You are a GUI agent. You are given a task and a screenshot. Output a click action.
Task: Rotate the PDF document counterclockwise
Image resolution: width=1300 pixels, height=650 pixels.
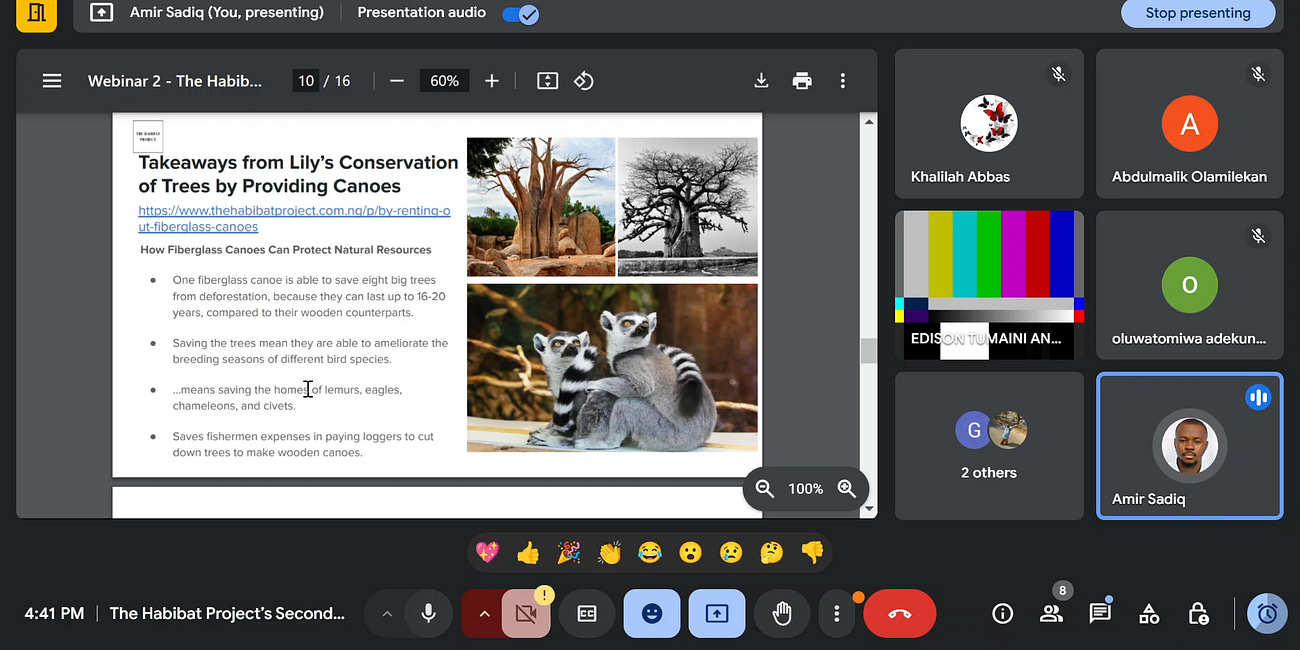tap(584, 81)
